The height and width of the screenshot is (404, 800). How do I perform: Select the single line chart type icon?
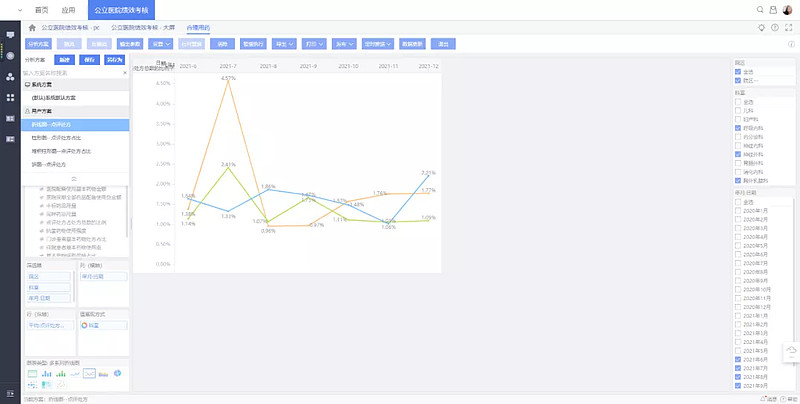coord(75,373)
